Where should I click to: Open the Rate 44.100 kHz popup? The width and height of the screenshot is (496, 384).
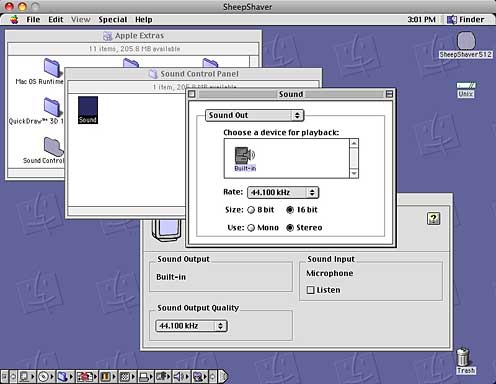283,192
